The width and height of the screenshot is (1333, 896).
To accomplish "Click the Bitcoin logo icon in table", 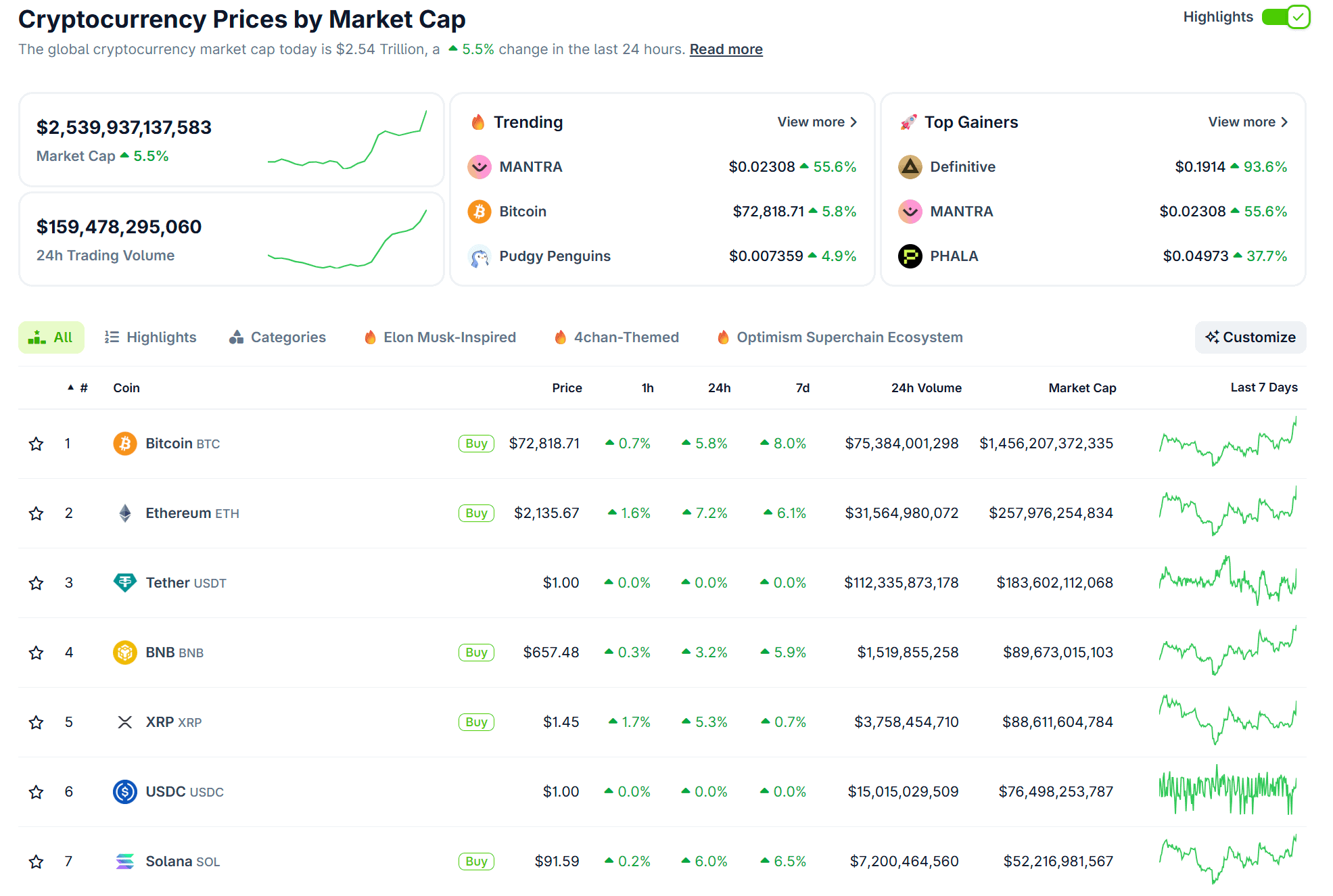I will point(124,444).
